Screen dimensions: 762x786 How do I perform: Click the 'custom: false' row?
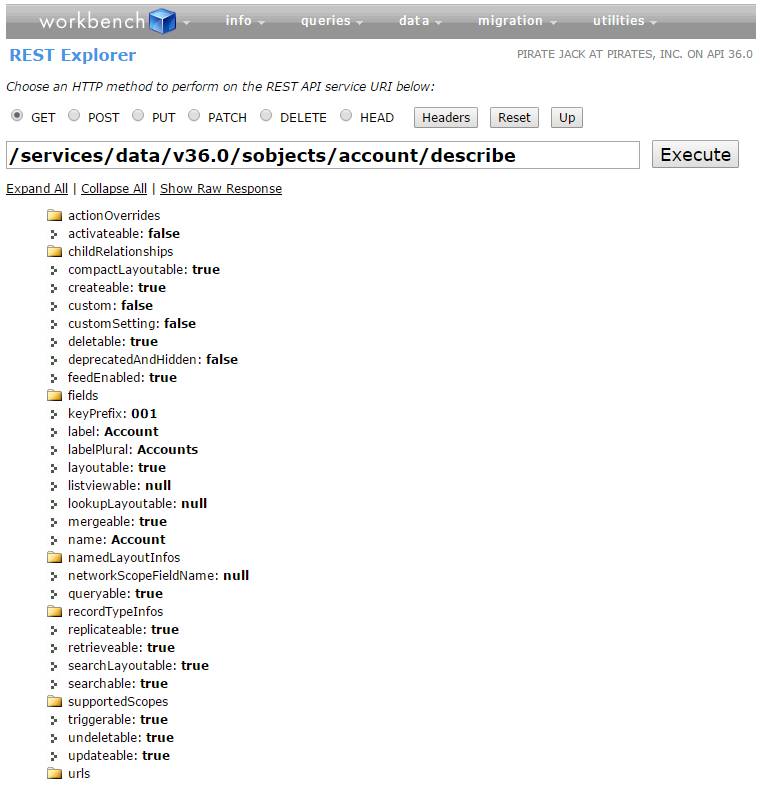[x=110, y=305]
